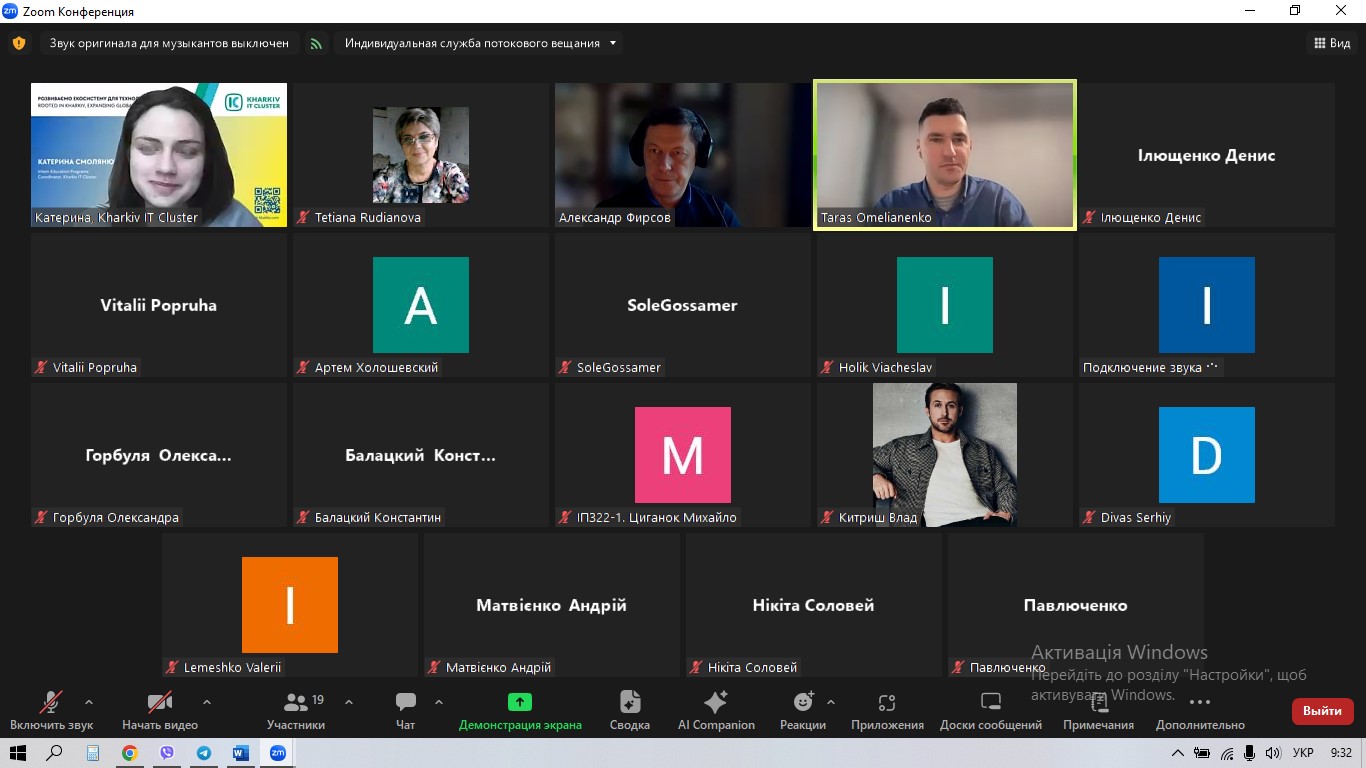Select Ілющенко Денис participant tile
The height and width of the screenshot is (768, 1366).
click(x=1207, y=155)
